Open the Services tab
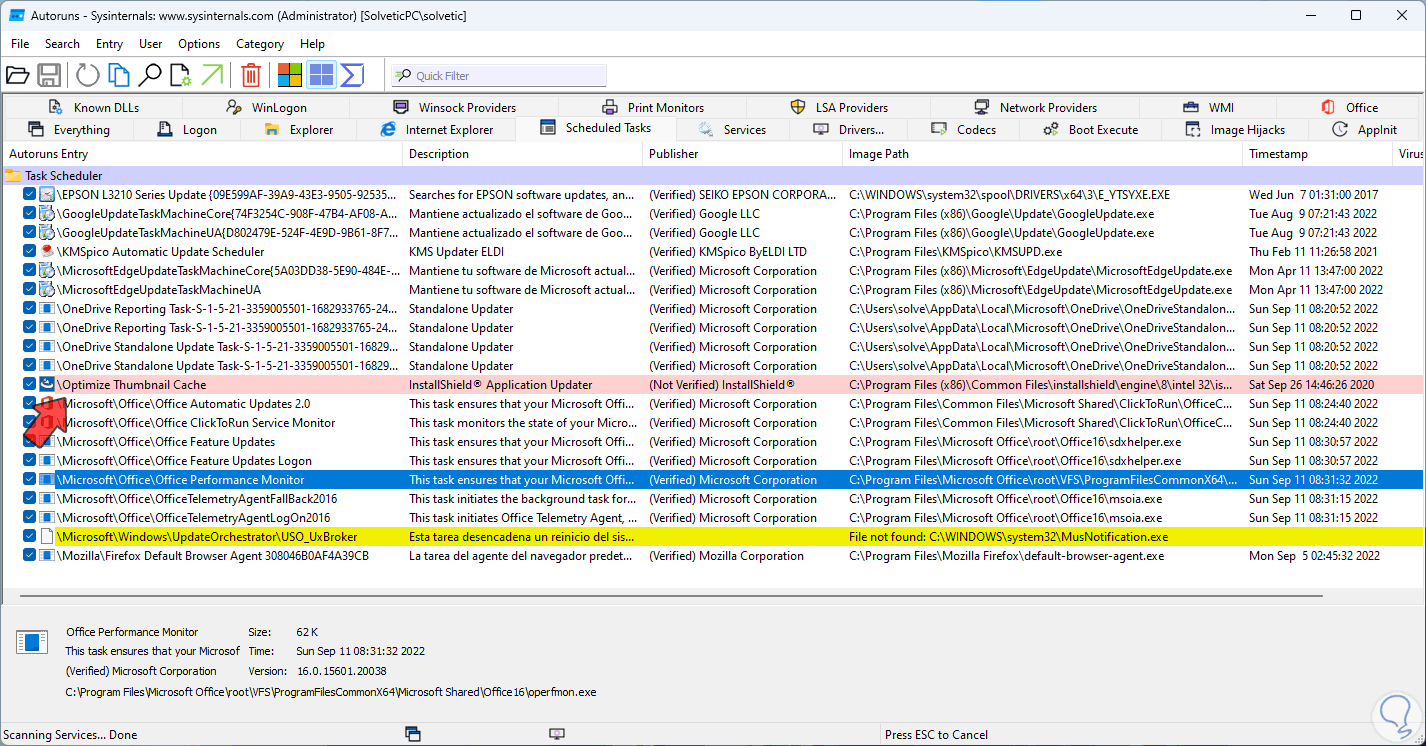1426x746 pixels. [733, 130]
